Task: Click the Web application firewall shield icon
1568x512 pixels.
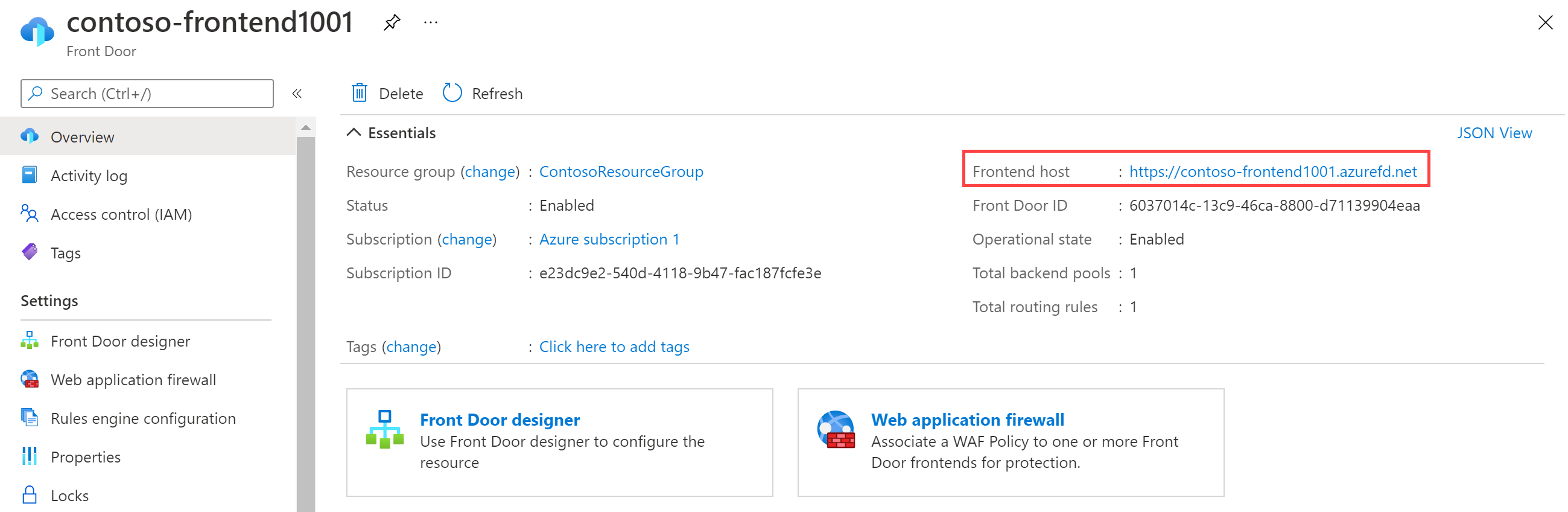Action: coord(28,379)
